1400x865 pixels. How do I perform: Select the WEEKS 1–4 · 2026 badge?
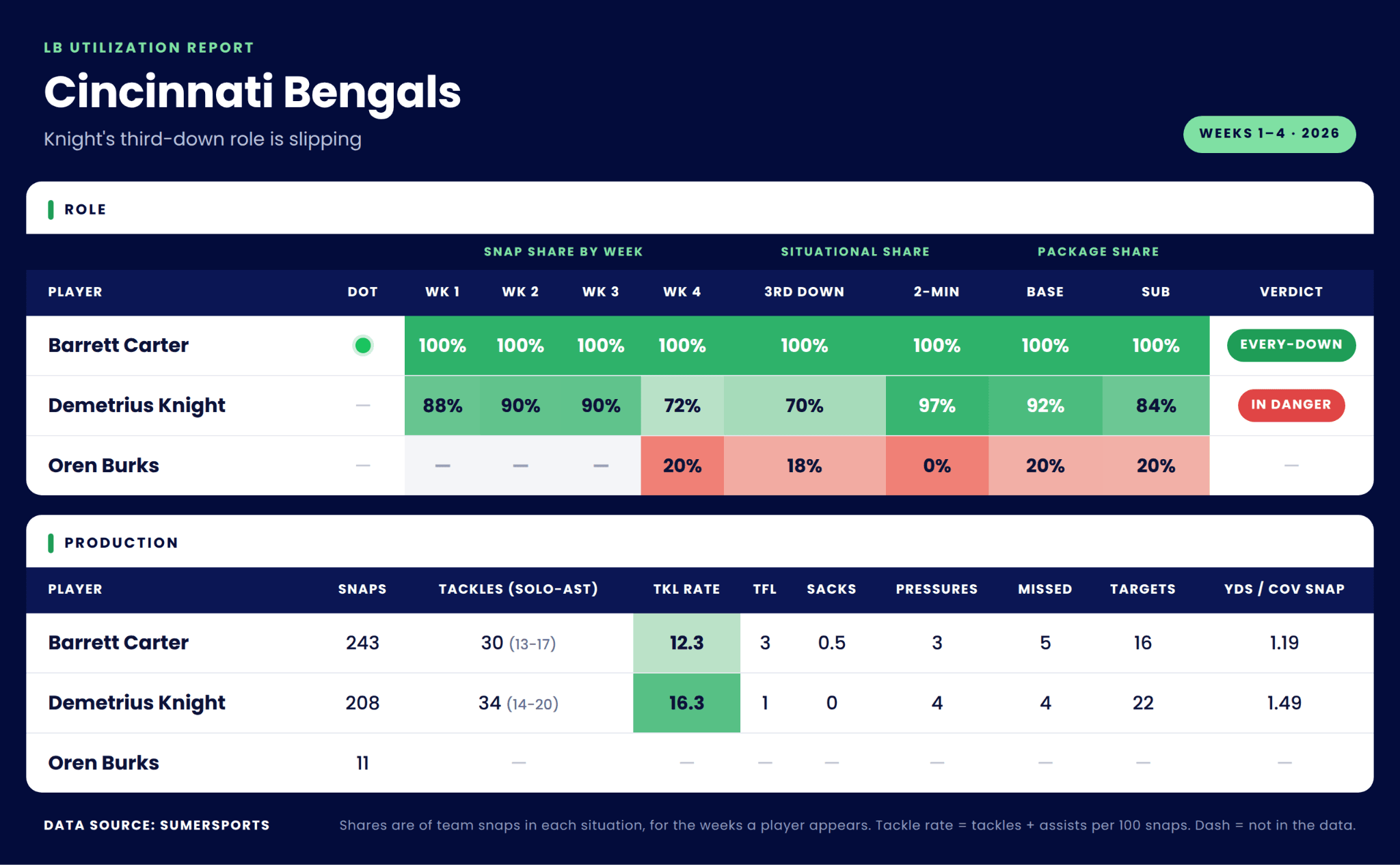[1269, 134]
